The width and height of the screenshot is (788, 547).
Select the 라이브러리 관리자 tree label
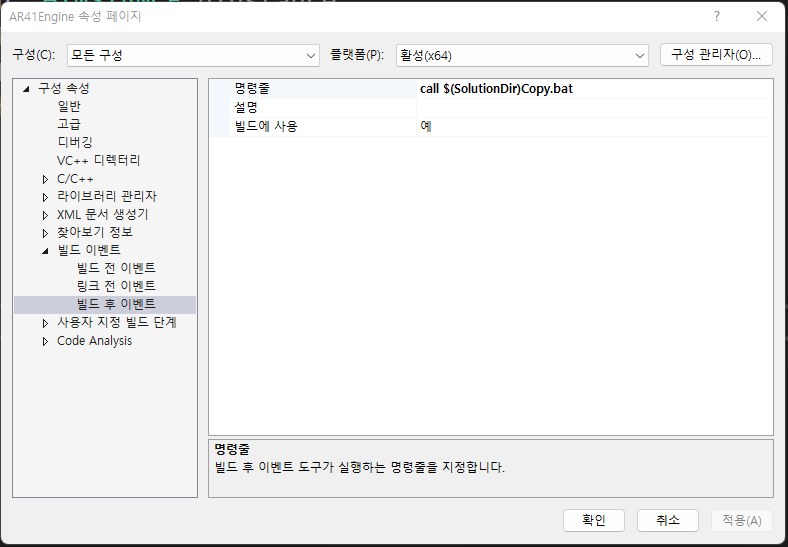pos(107,196)
